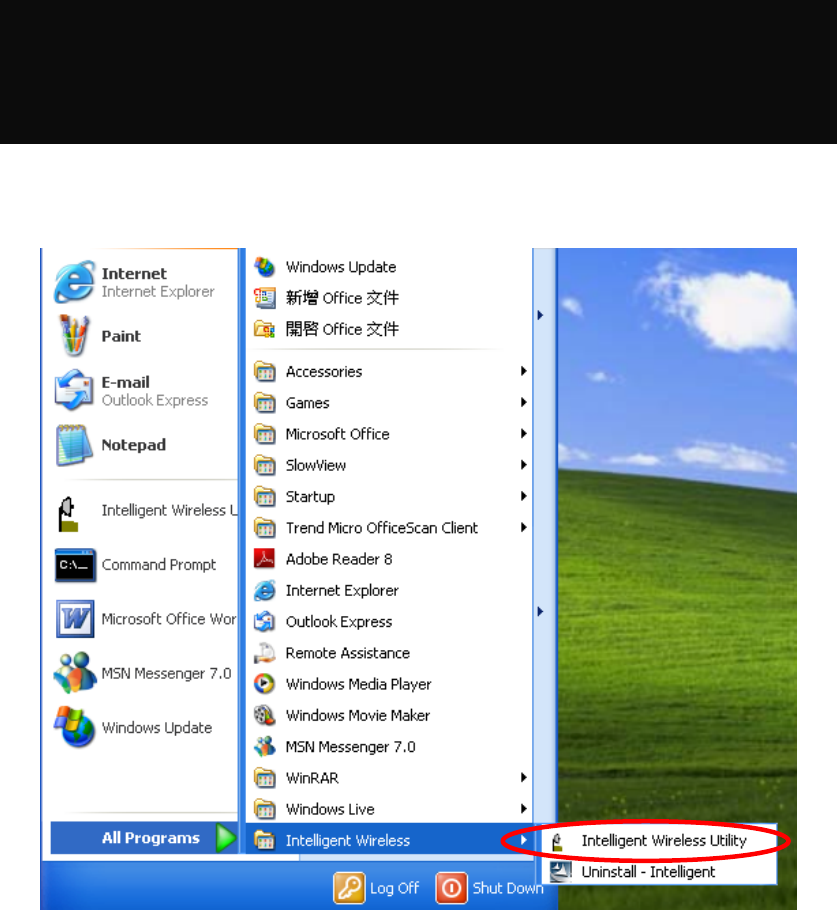The image size is (837, 910).
Task: Click the Internet Explorer icon in pinned list
Action: tap(74, 282)
